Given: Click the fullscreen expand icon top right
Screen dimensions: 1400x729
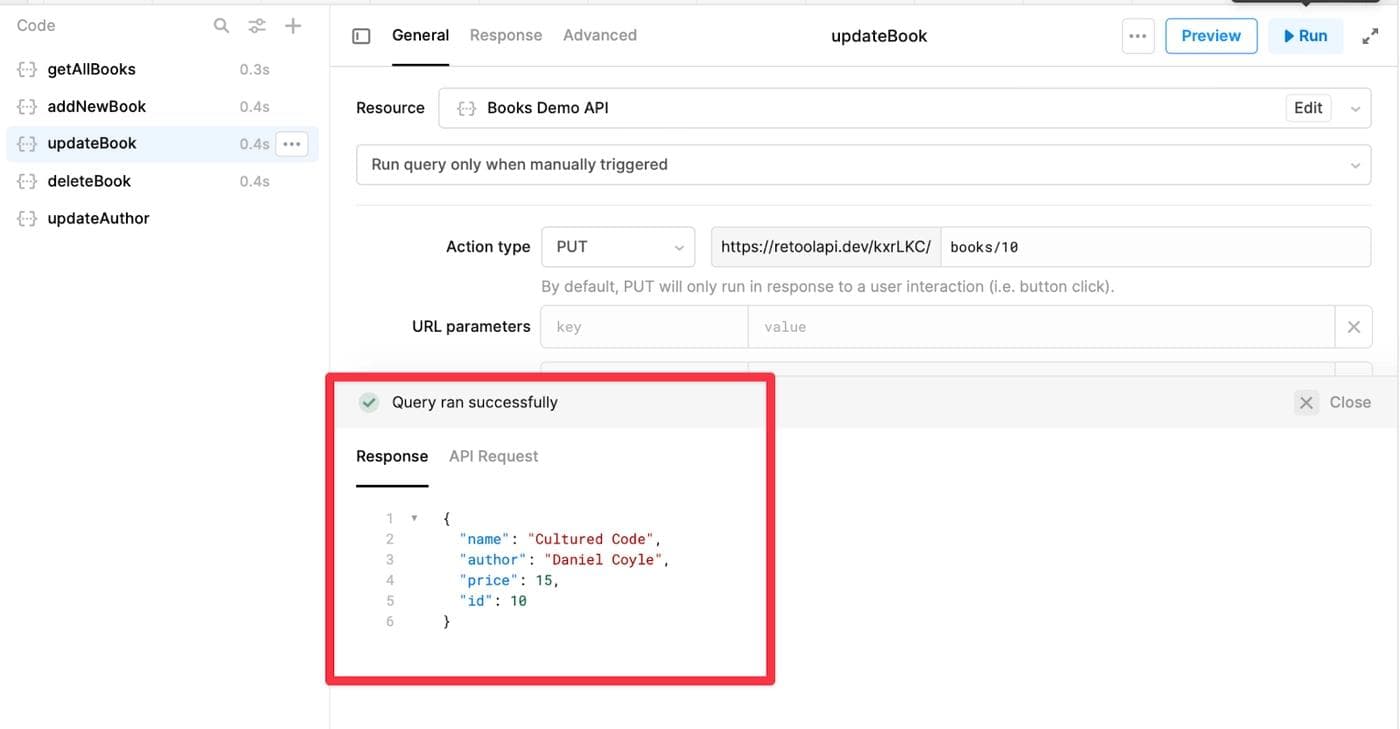Looking at the screenshot, I should pos(1369,34).
